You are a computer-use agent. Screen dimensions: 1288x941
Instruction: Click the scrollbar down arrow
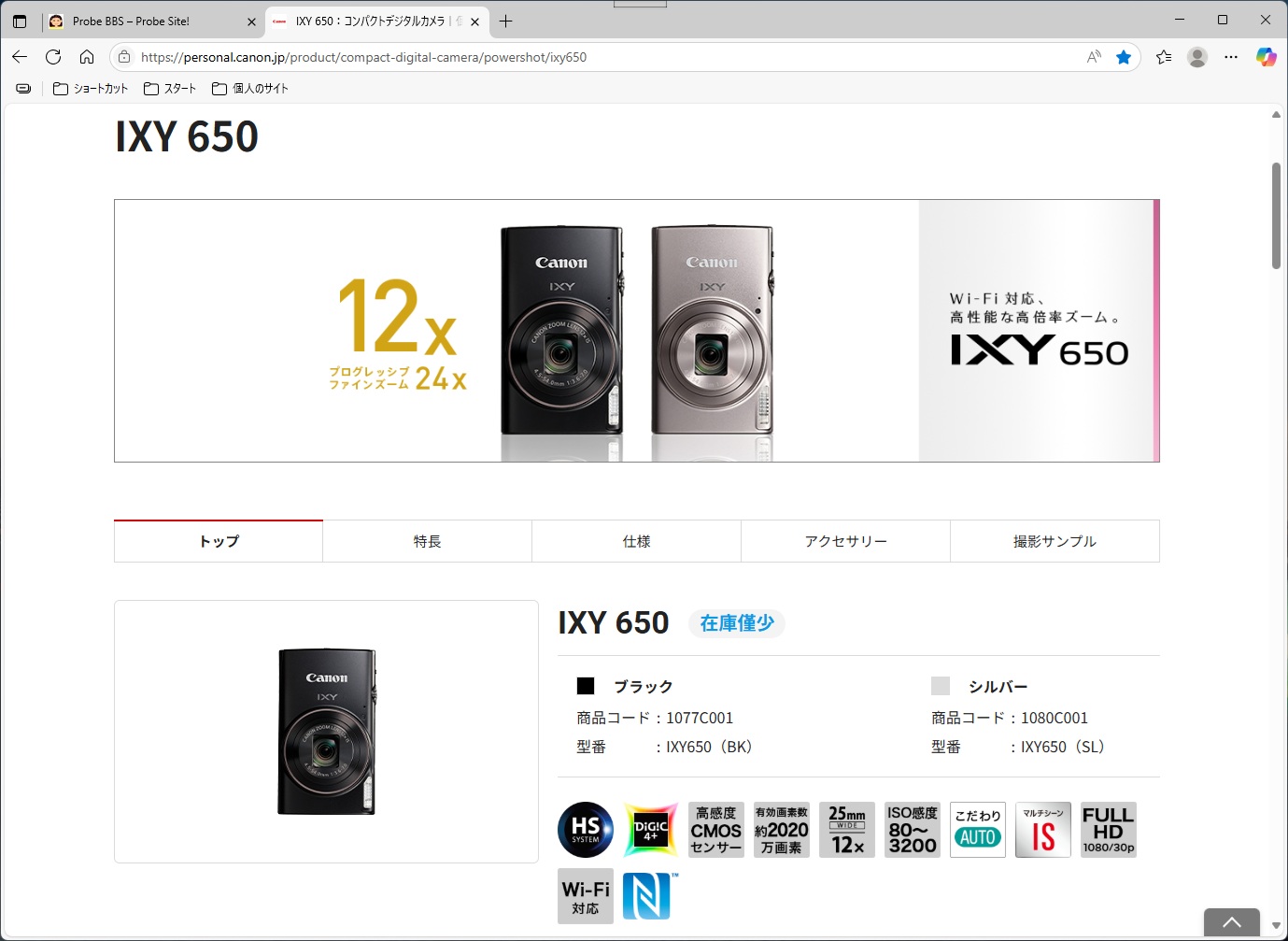click(1276, 926)
